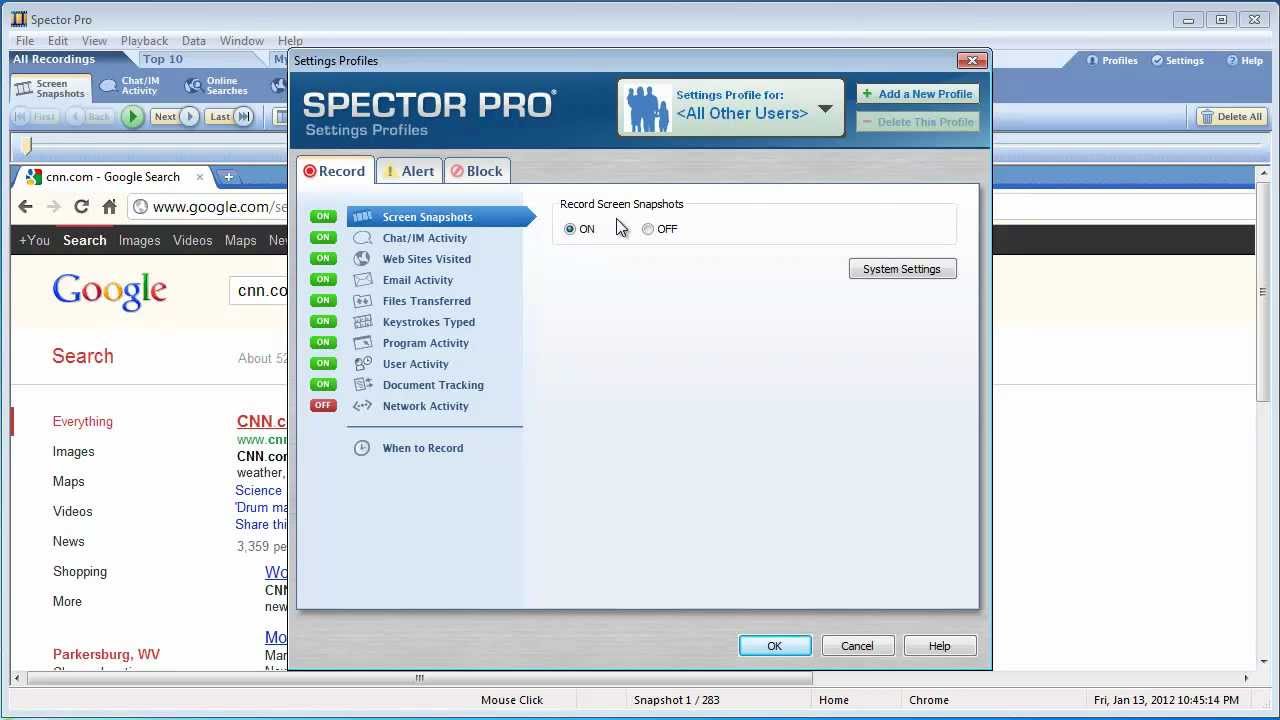Expand the Settings Profile for dropdown
This screenshot has width=1280, height=720.
click(731, 107)
